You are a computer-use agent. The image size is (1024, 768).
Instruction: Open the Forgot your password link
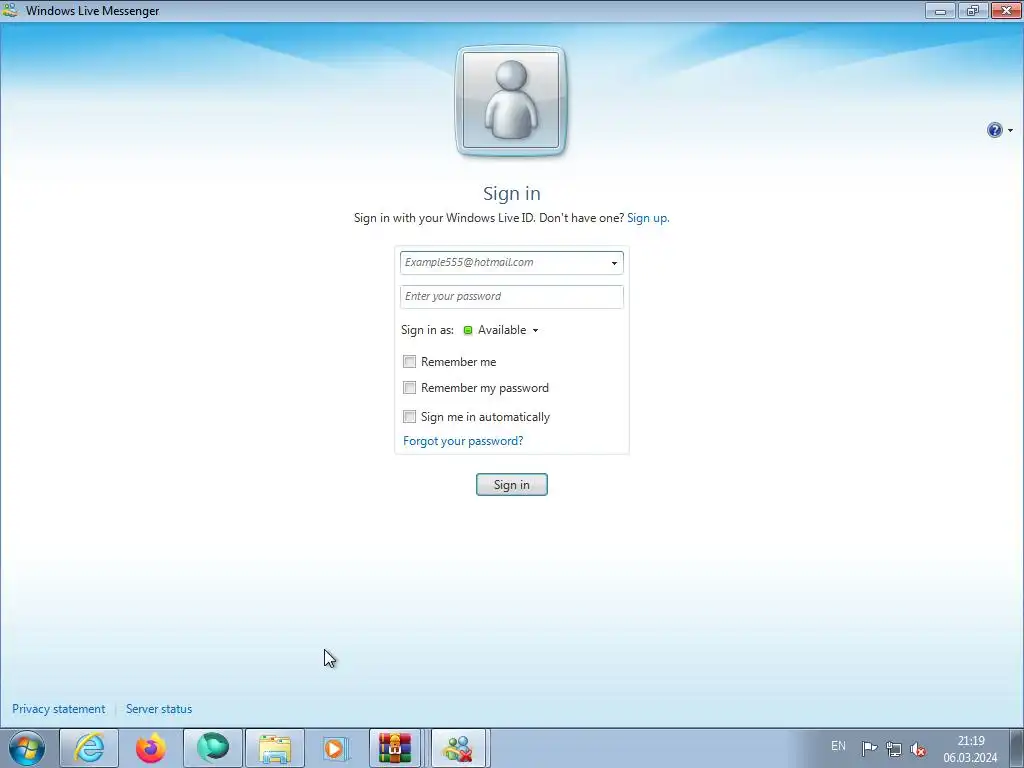coord(463,441)
